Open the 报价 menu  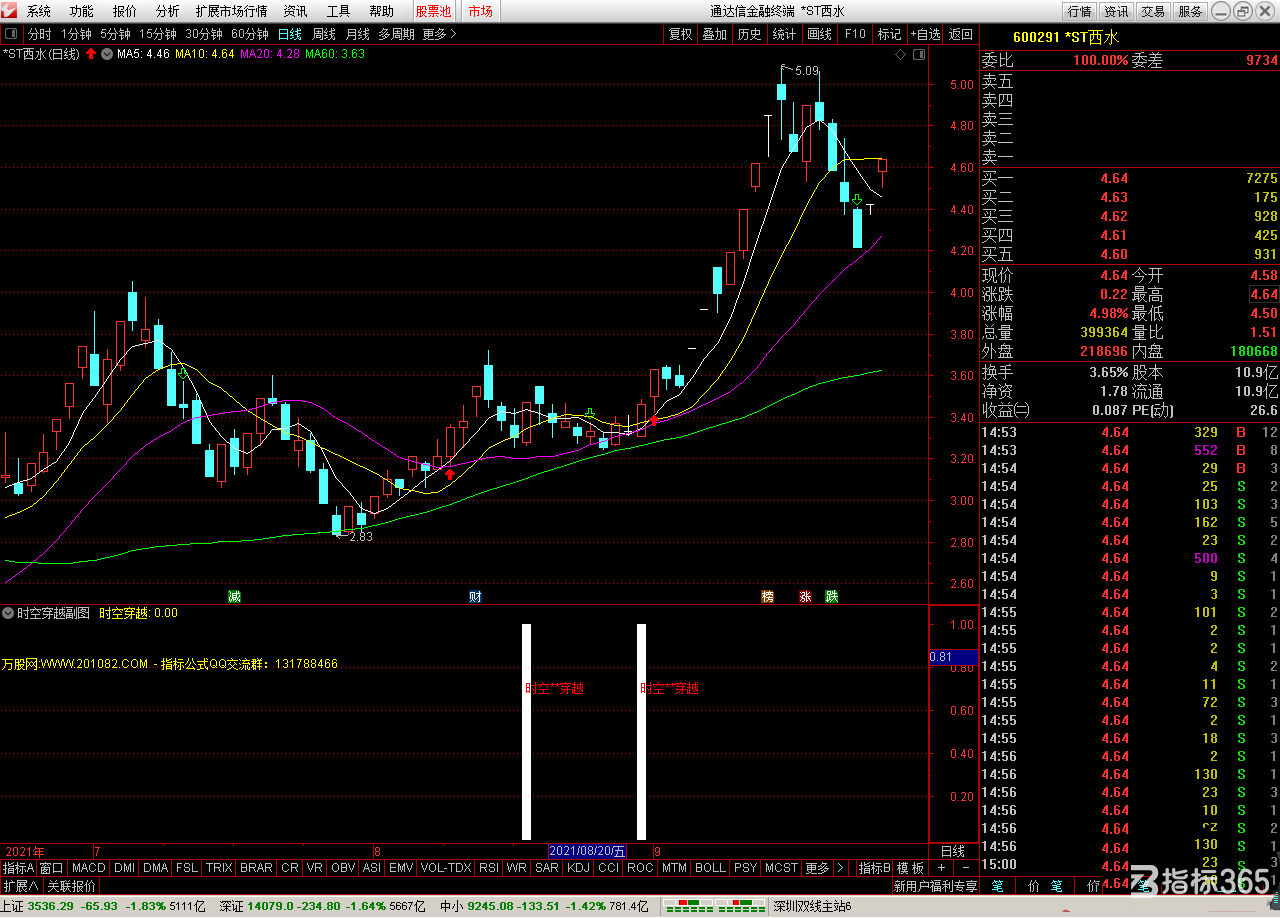(x=125, y=12)
